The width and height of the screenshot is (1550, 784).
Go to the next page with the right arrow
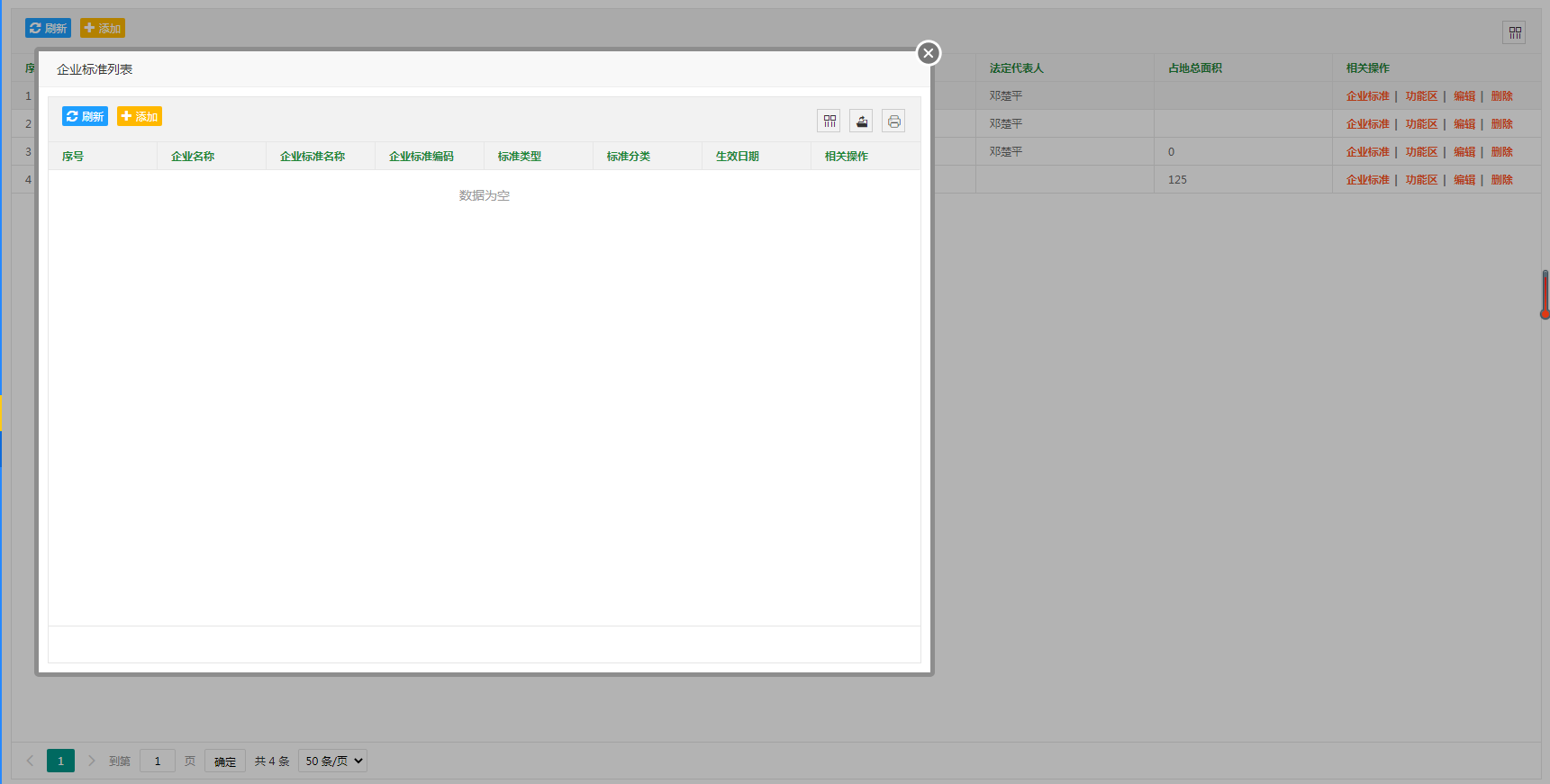[91, 761]
